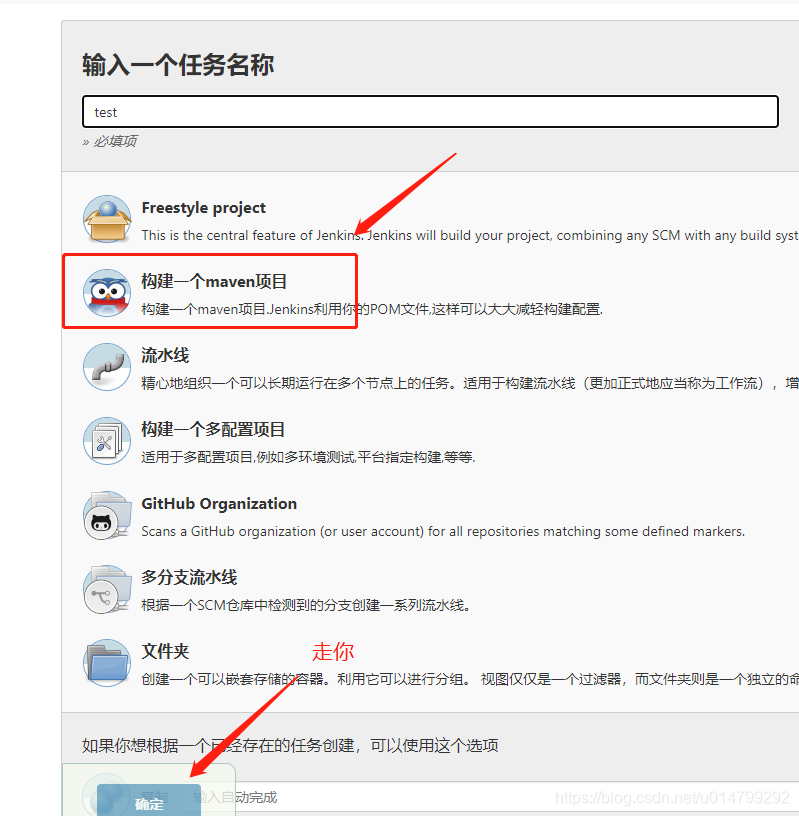Viewport: 799px width, 816px height.
Task: Click the 创建一个可以嵌套存储的容器 description
Action: [470, 679]
